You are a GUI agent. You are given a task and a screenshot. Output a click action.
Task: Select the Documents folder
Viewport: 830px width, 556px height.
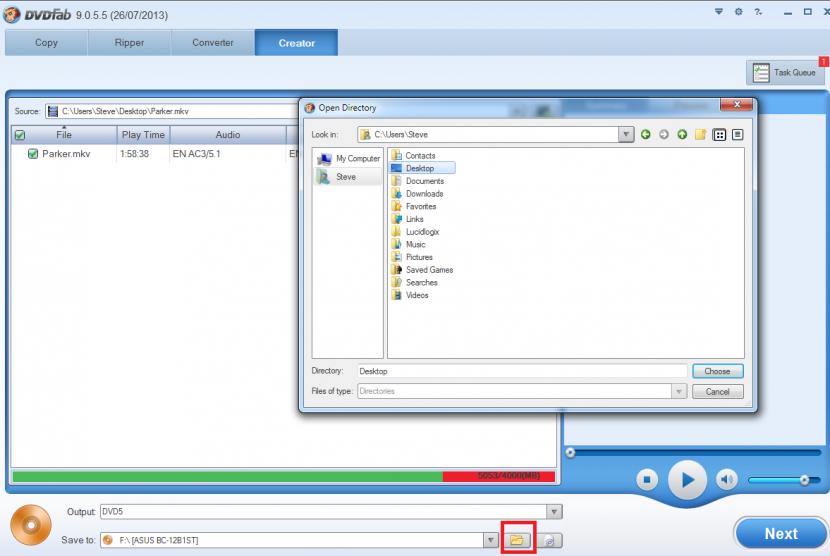418,181
